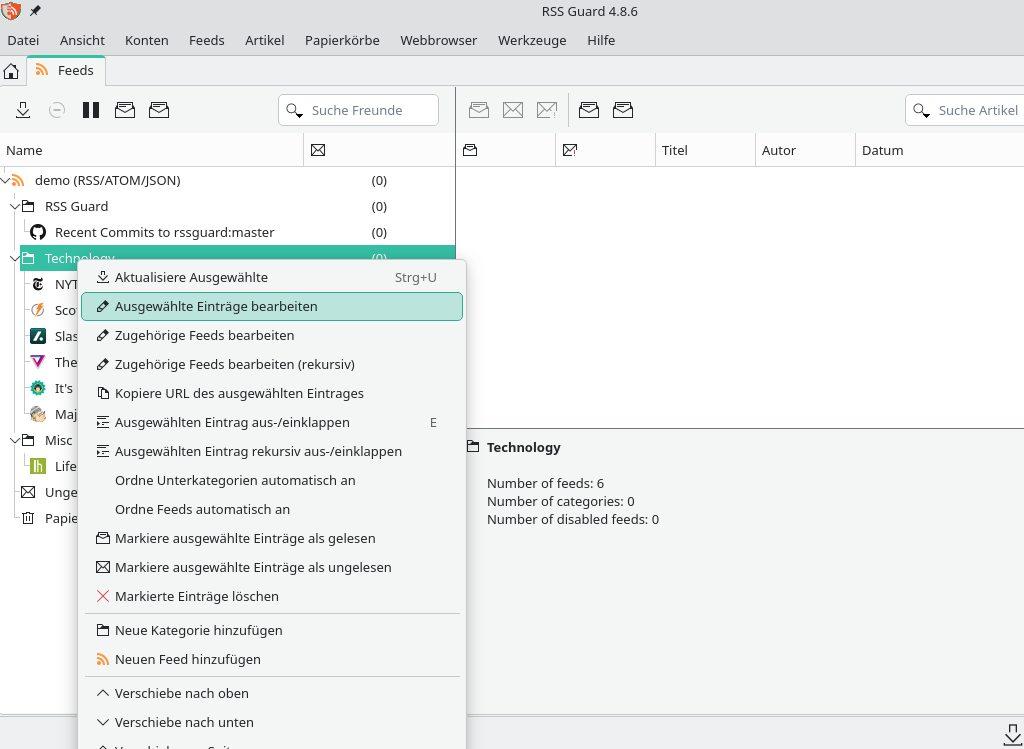1024x749 pixels.
Task: Choose Neue Kategorie hinzufügen from context menu
Action: 199,630
